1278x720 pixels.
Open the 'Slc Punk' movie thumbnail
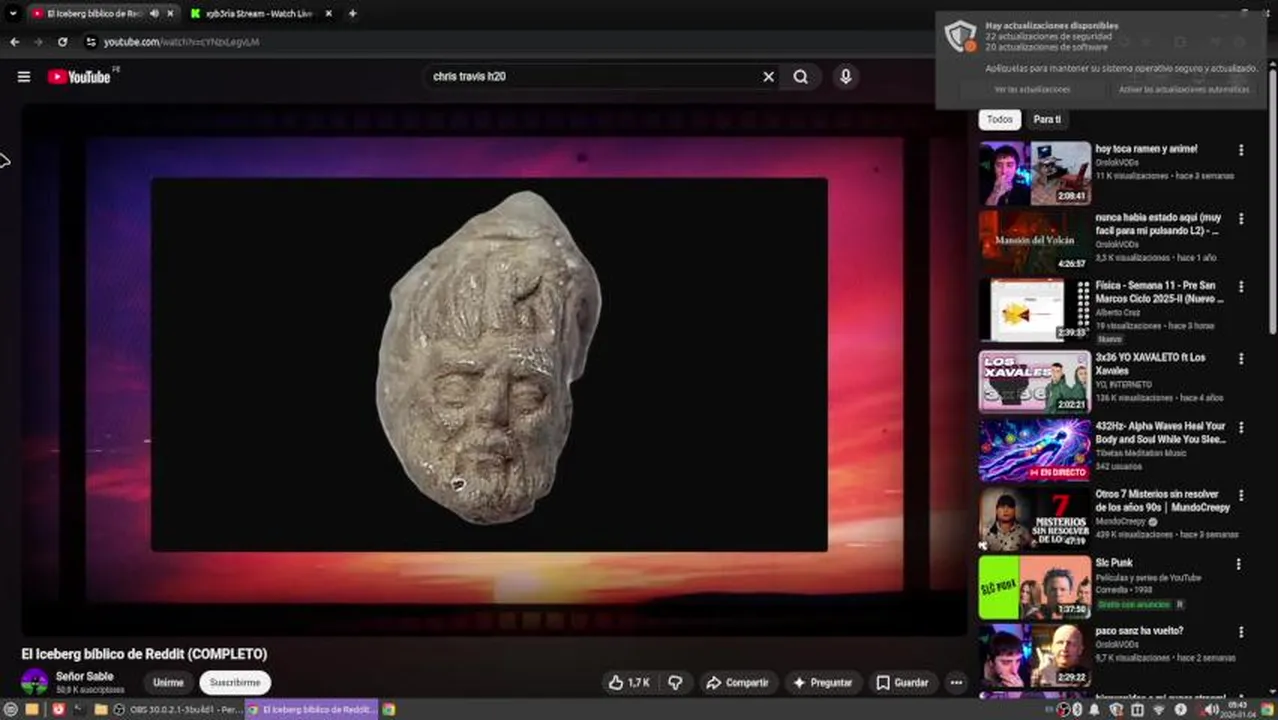(x=1035, y=585)
